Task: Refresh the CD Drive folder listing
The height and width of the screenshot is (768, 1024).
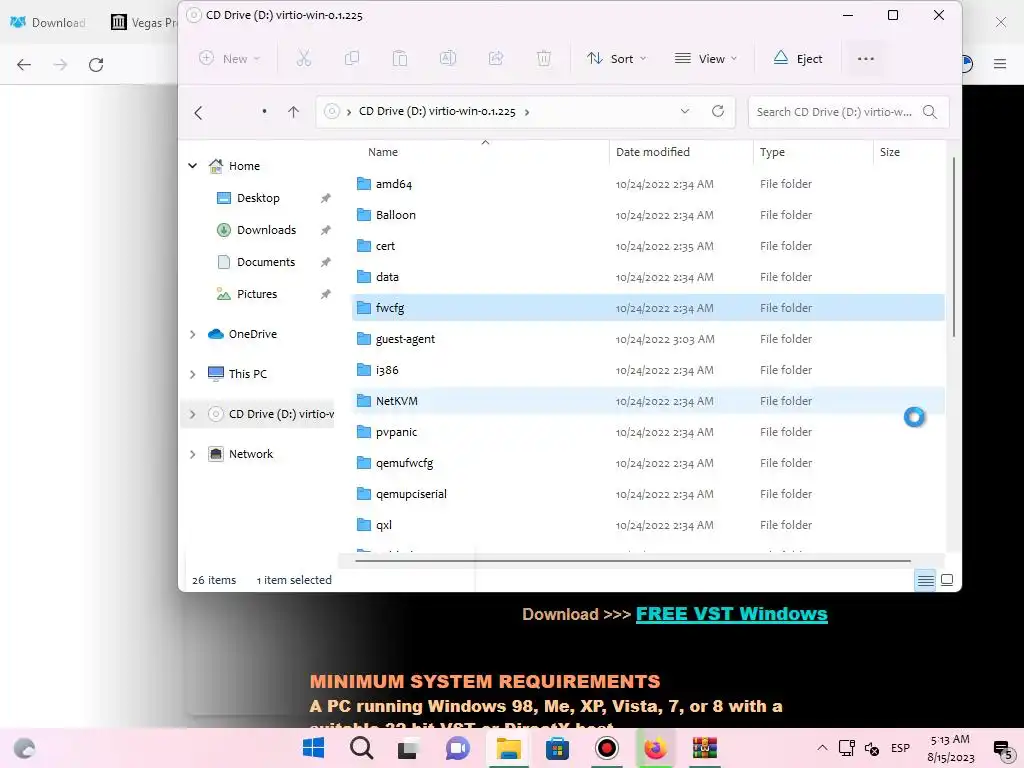Action: pos(718,111)
